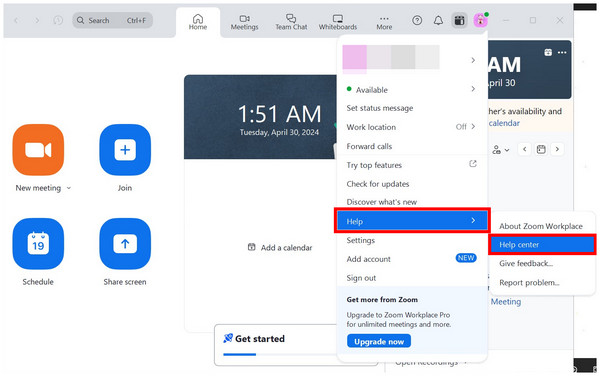
Task: Click the Share screen arrow icon
Action: pos(125,244)
